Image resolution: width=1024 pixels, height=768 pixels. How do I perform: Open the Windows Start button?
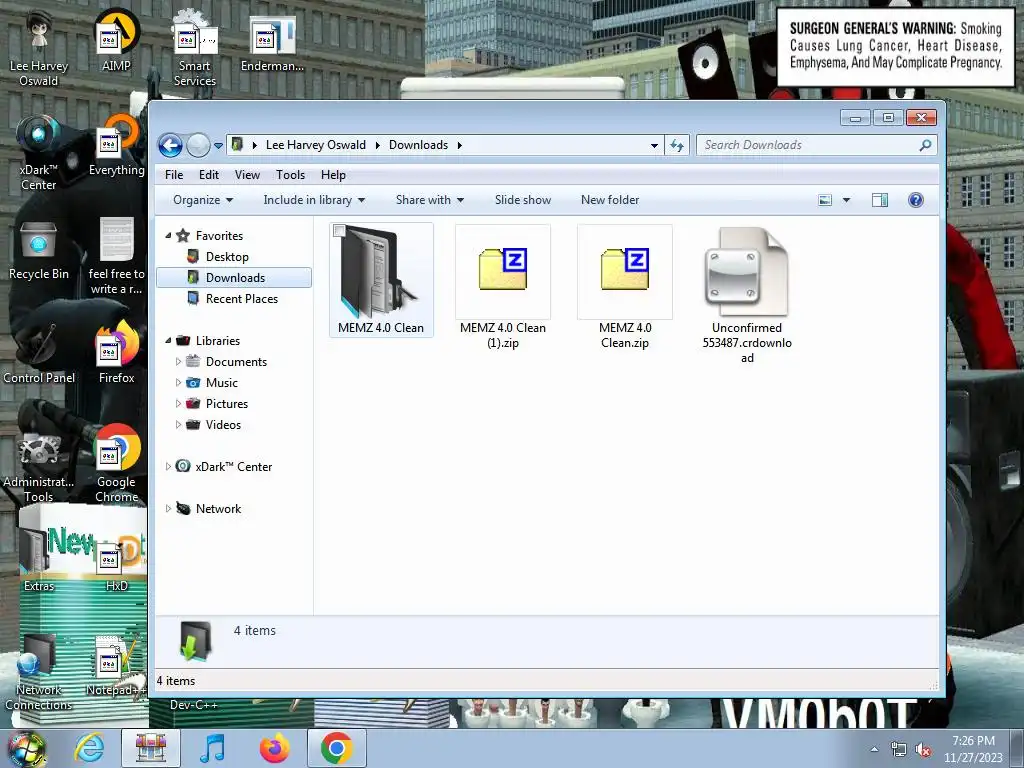tap(26, 748)
